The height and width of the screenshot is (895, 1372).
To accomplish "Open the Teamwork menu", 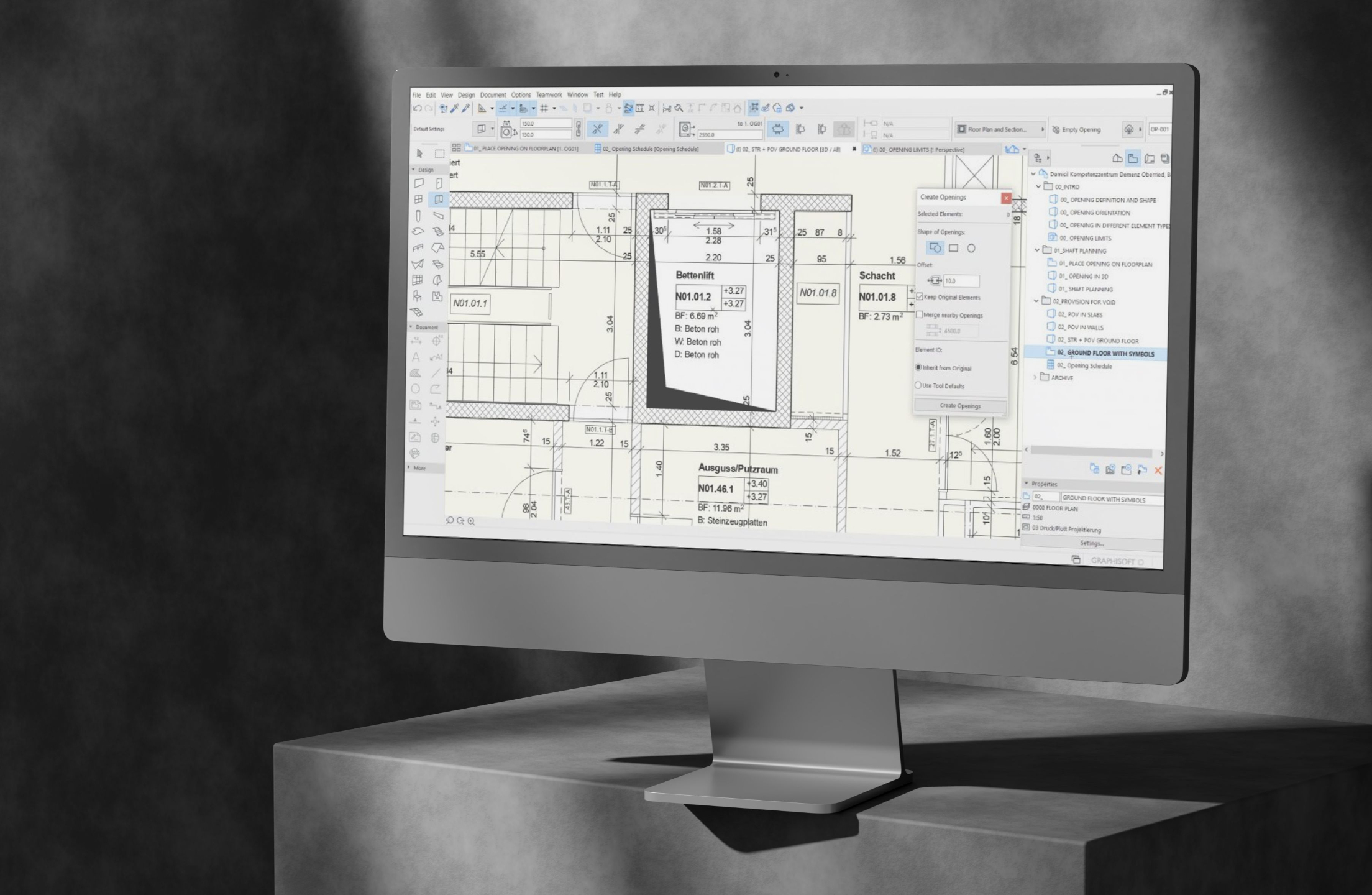I will pyautogui.click(x=549, y=95).
